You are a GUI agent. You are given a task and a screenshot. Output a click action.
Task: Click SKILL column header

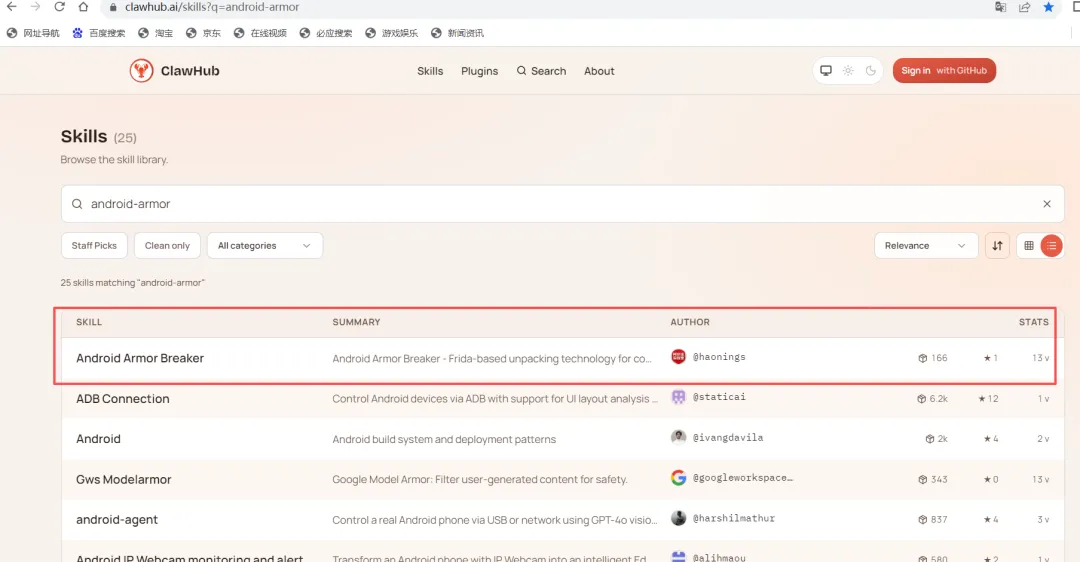[89, 322]
